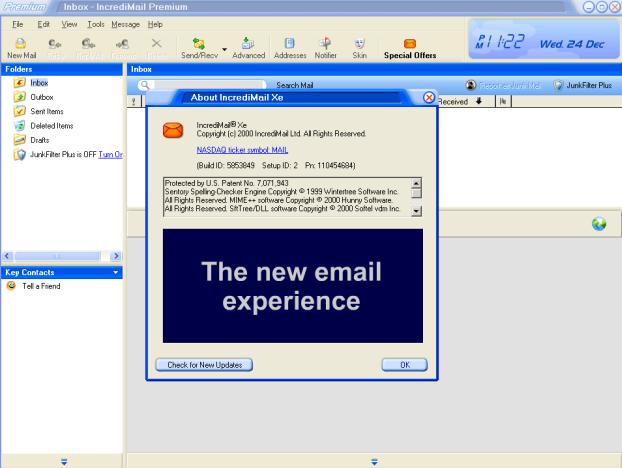
Task: Open the Message menu
Action: (125, 24)
